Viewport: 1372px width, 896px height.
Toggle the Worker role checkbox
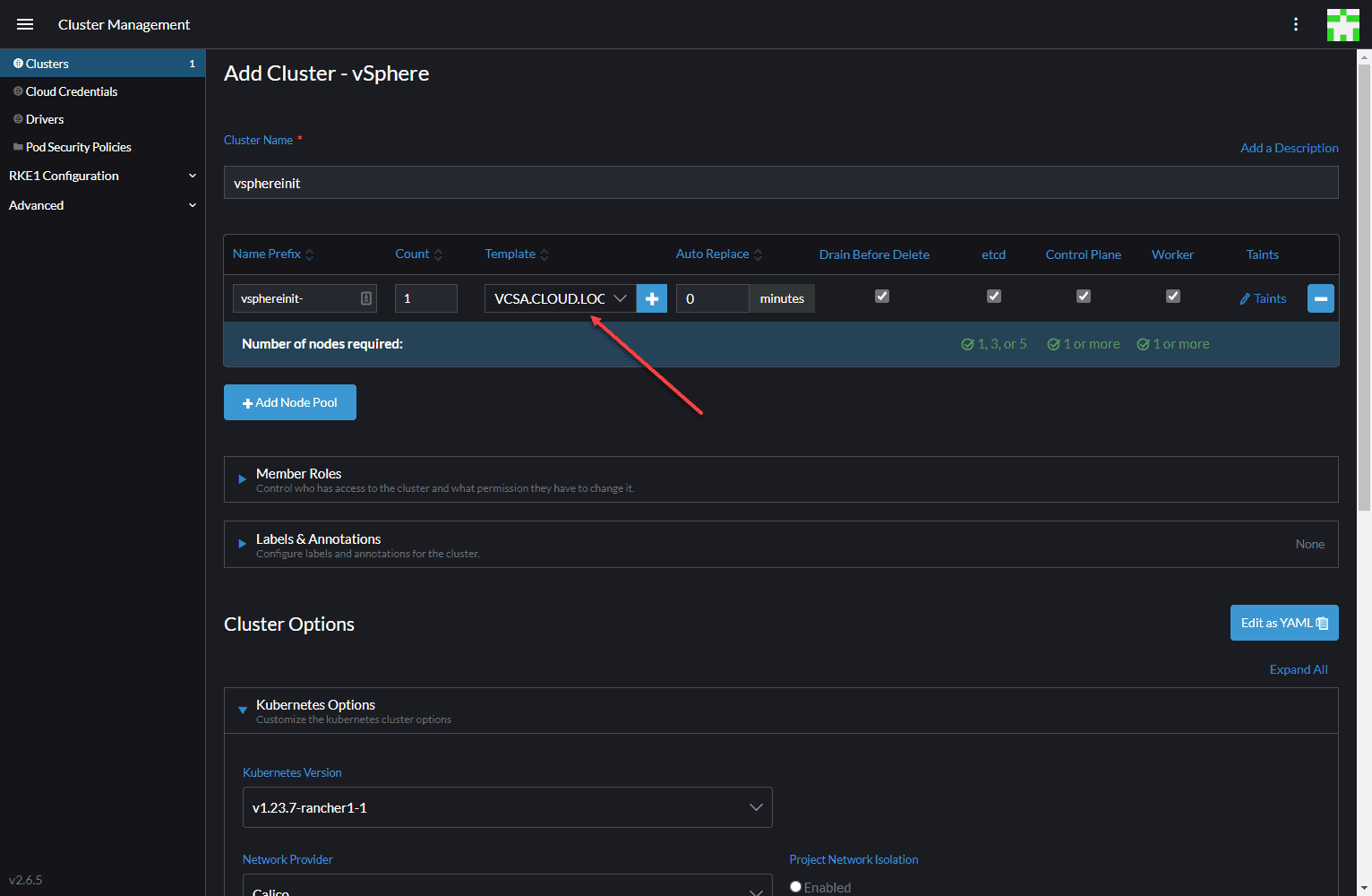(x=1173, y=296)
